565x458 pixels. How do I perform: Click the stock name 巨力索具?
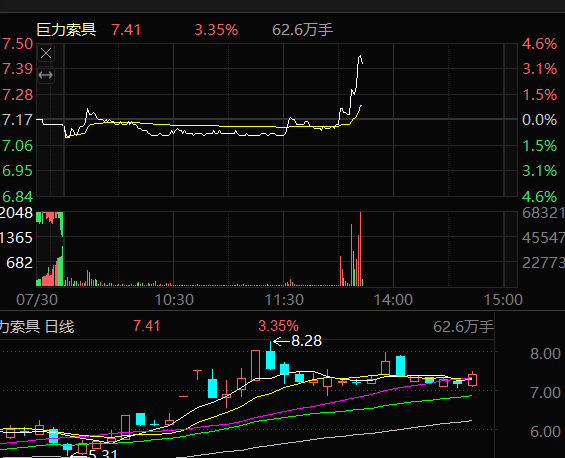click(x=66, y=30)
